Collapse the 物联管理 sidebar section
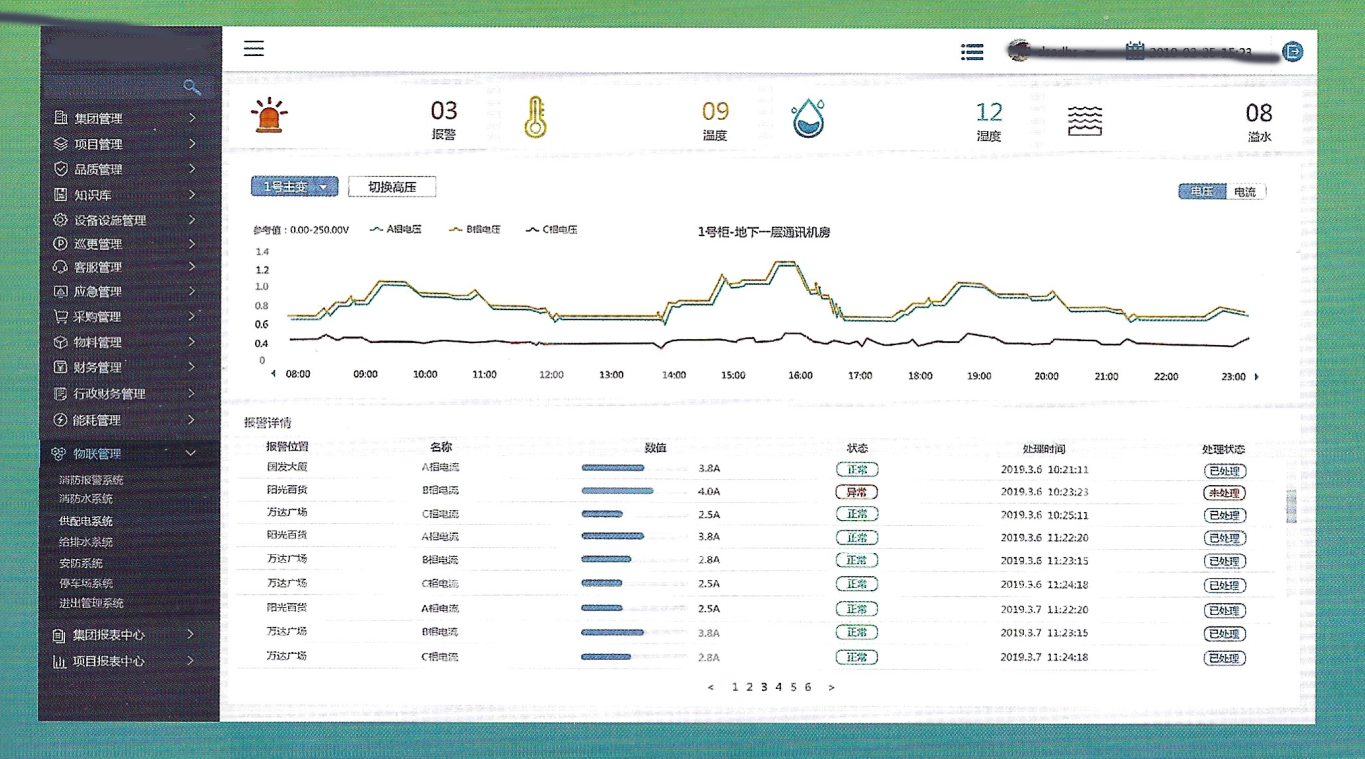 point(190,454)
